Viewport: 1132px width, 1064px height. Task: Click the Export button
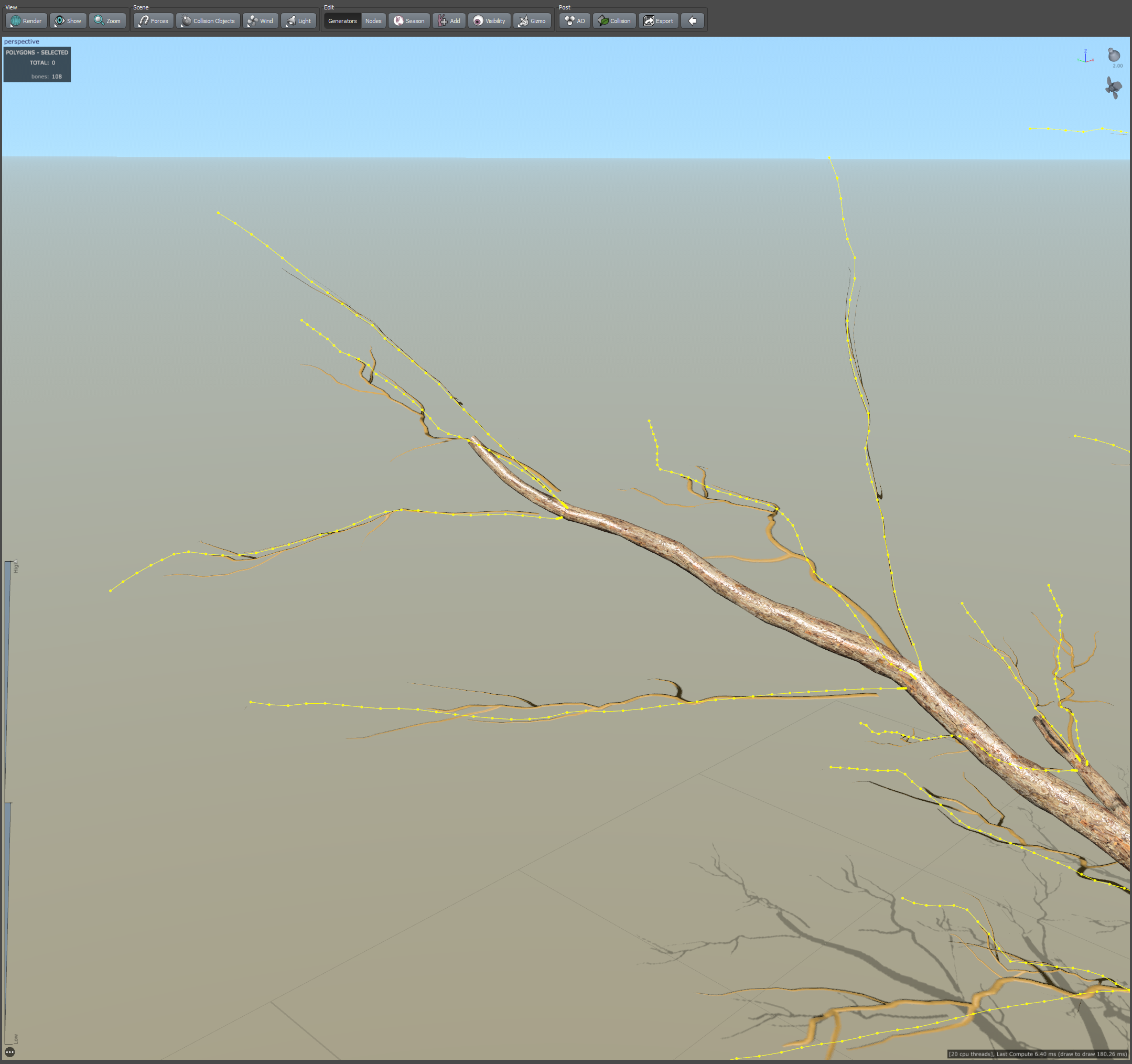[658, 21]
